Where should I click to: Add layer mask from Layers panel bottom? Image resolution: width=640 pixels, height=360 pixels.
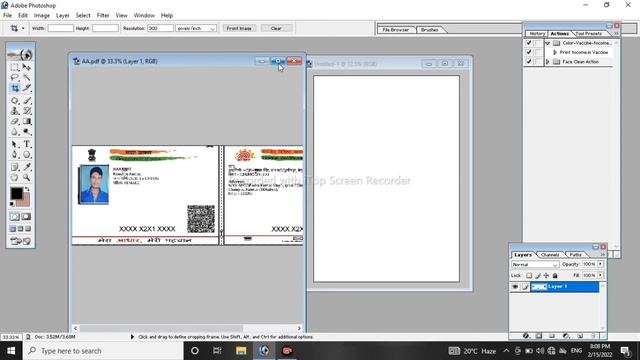click(x=539, y=336)
